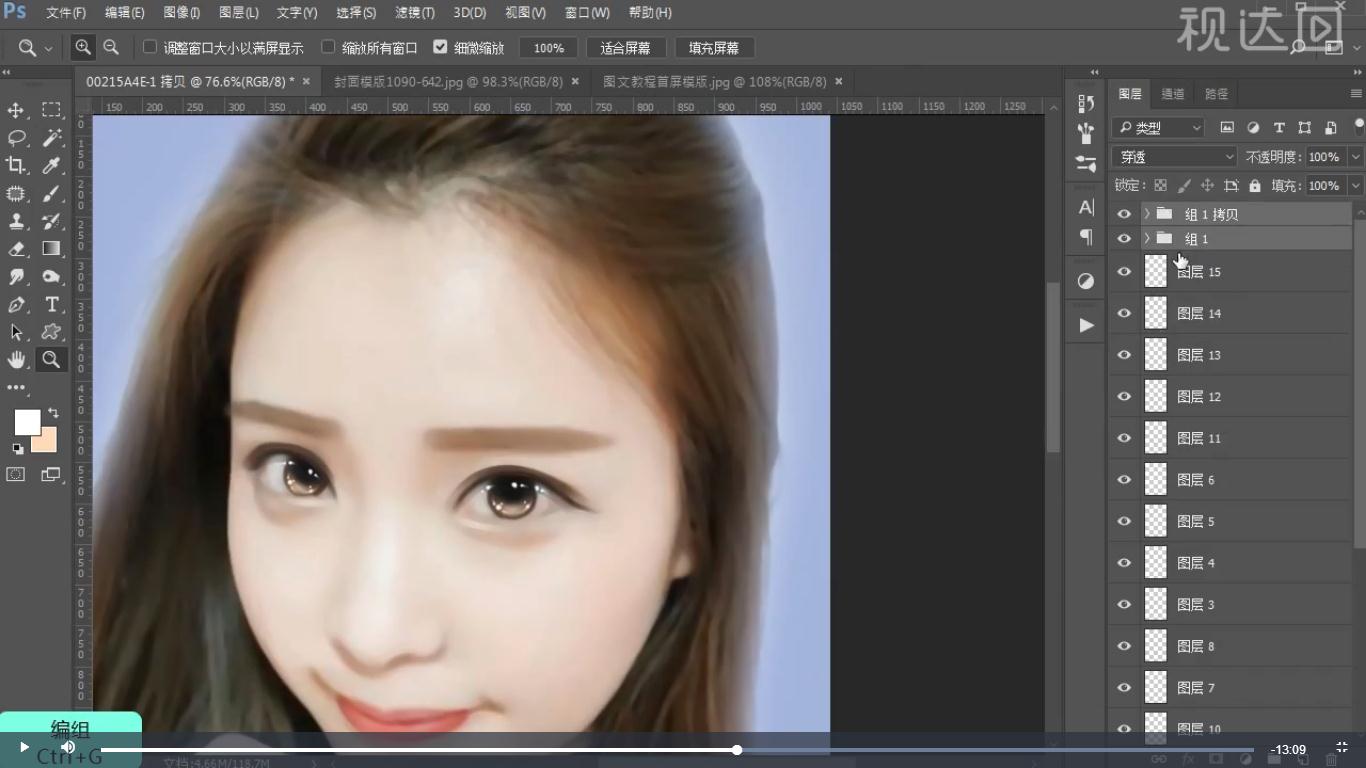Open the 类型 layer filter dropdown

tap(1158, 128)
